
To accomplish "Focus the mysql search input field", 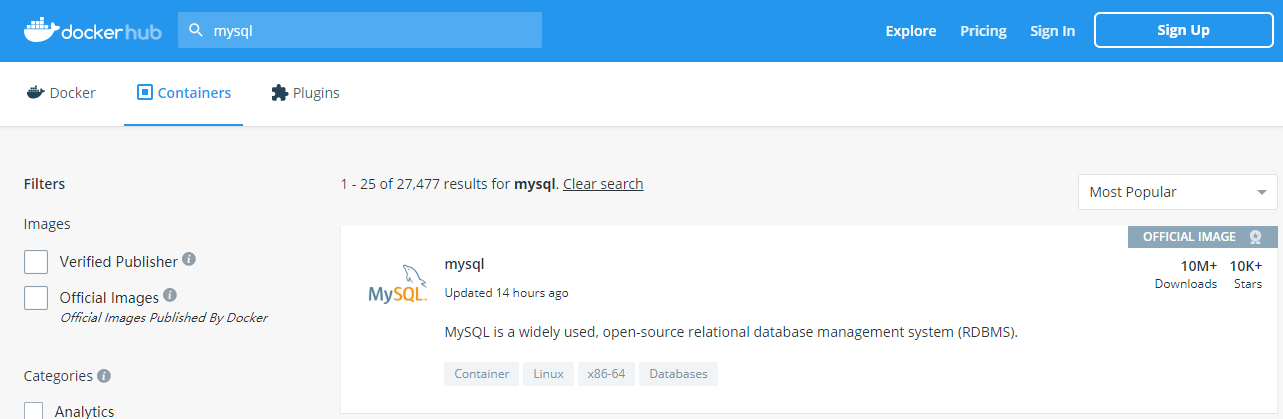I will point(360,30).
